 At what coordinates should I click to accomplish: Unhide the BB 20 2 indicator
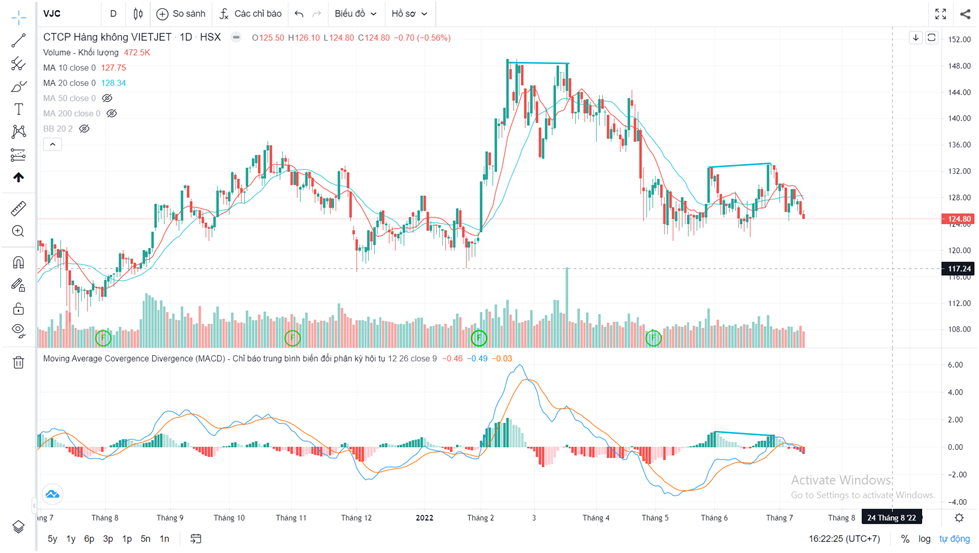click(x=84, y=129)
